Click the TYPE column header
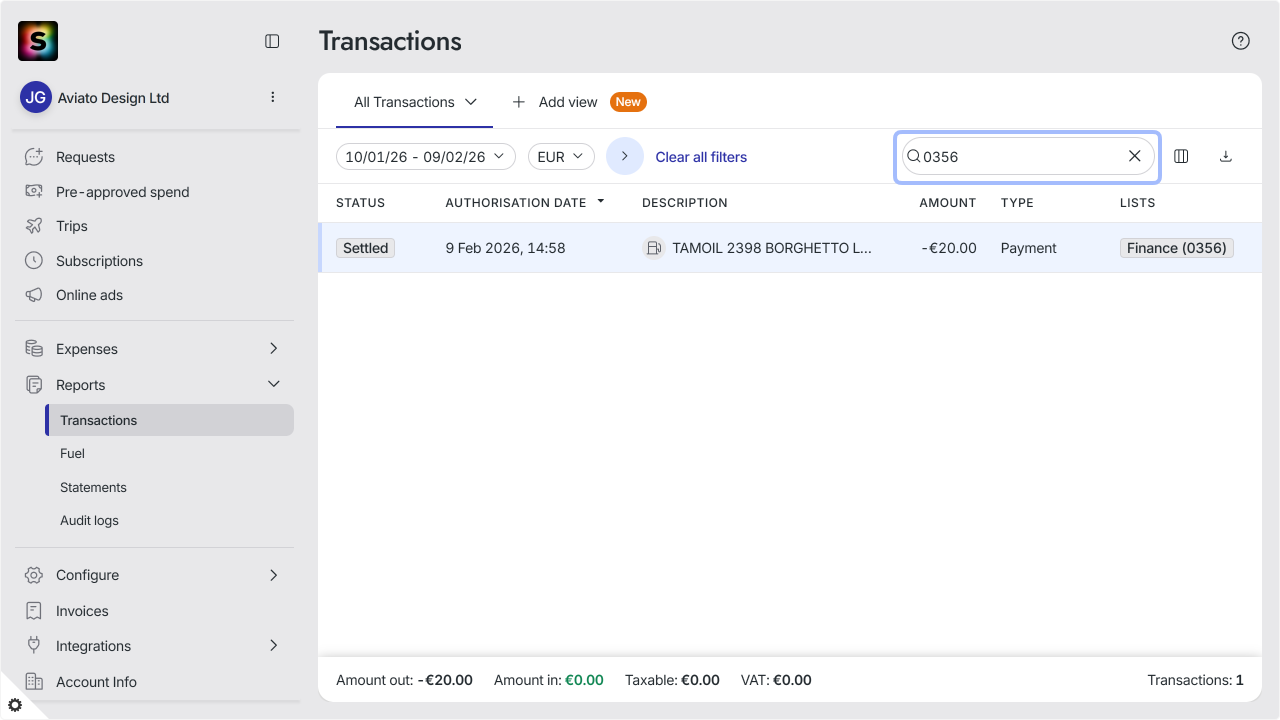Image resolution: width=1280 pixels, height=720 pixels. 1017,203
